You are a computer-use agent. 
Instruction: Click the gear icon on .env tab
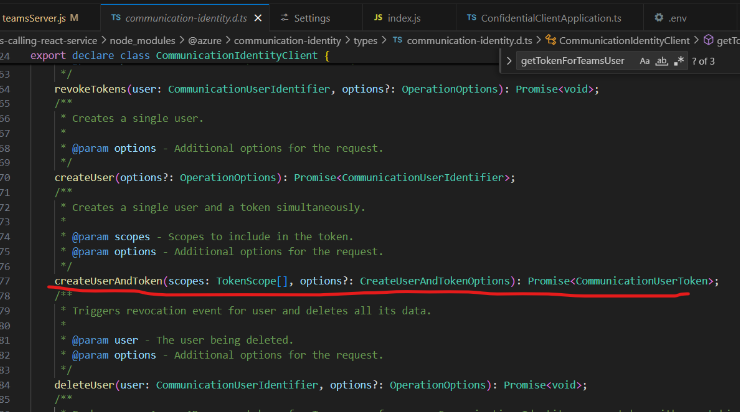tap(659, 18)
